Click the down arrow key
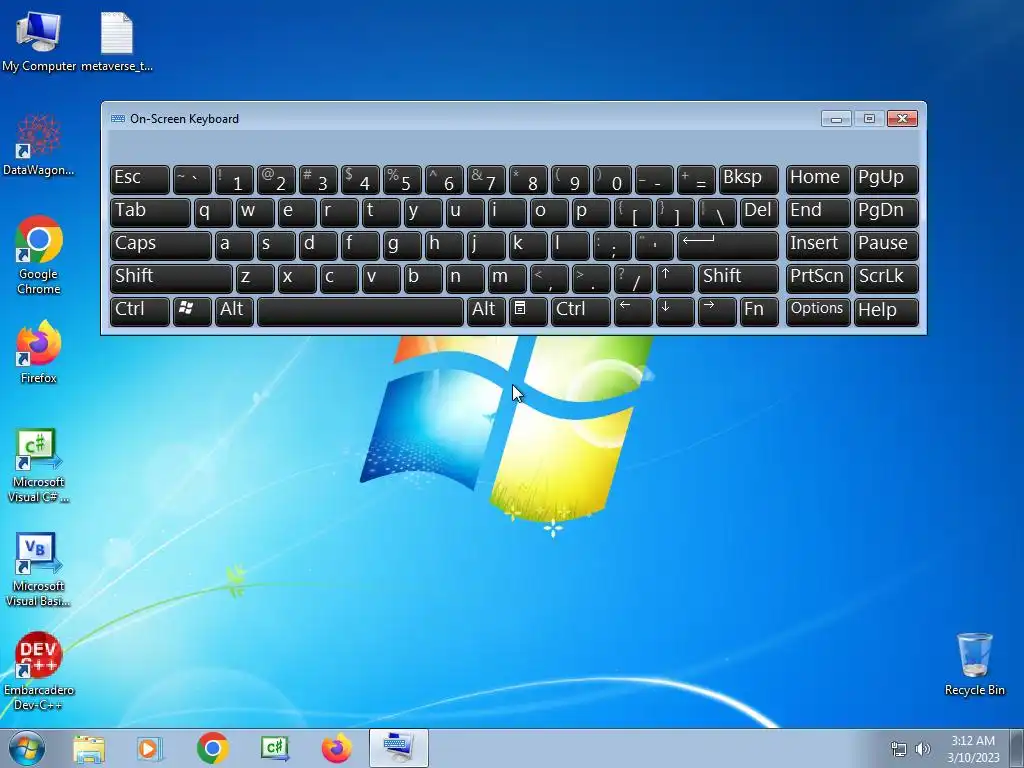Screen dimensions: 1024x768 point(675,311)
